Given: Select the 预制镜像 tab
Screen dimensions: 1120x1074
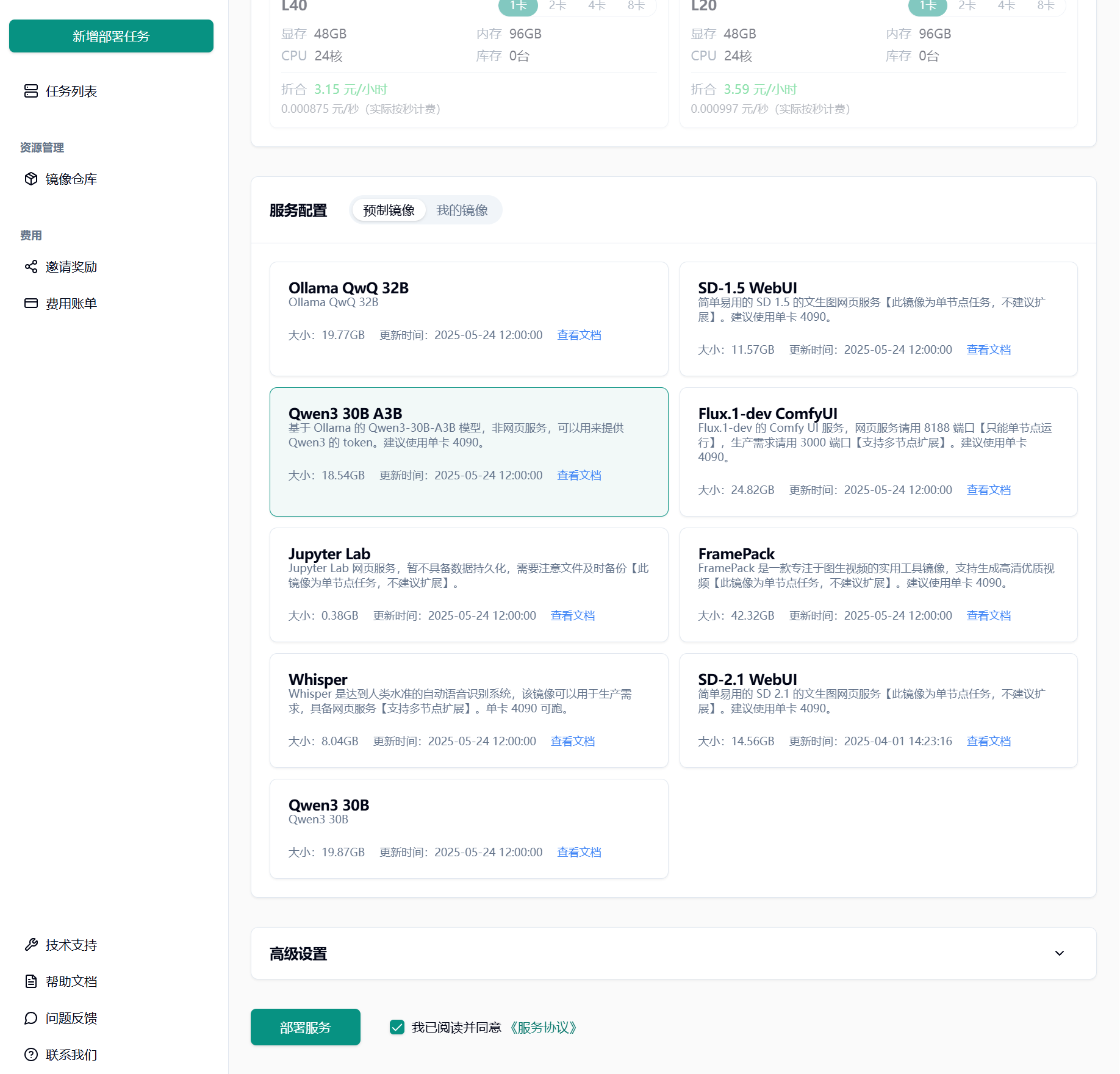Looking at the screenshot, I should point(389,210).
